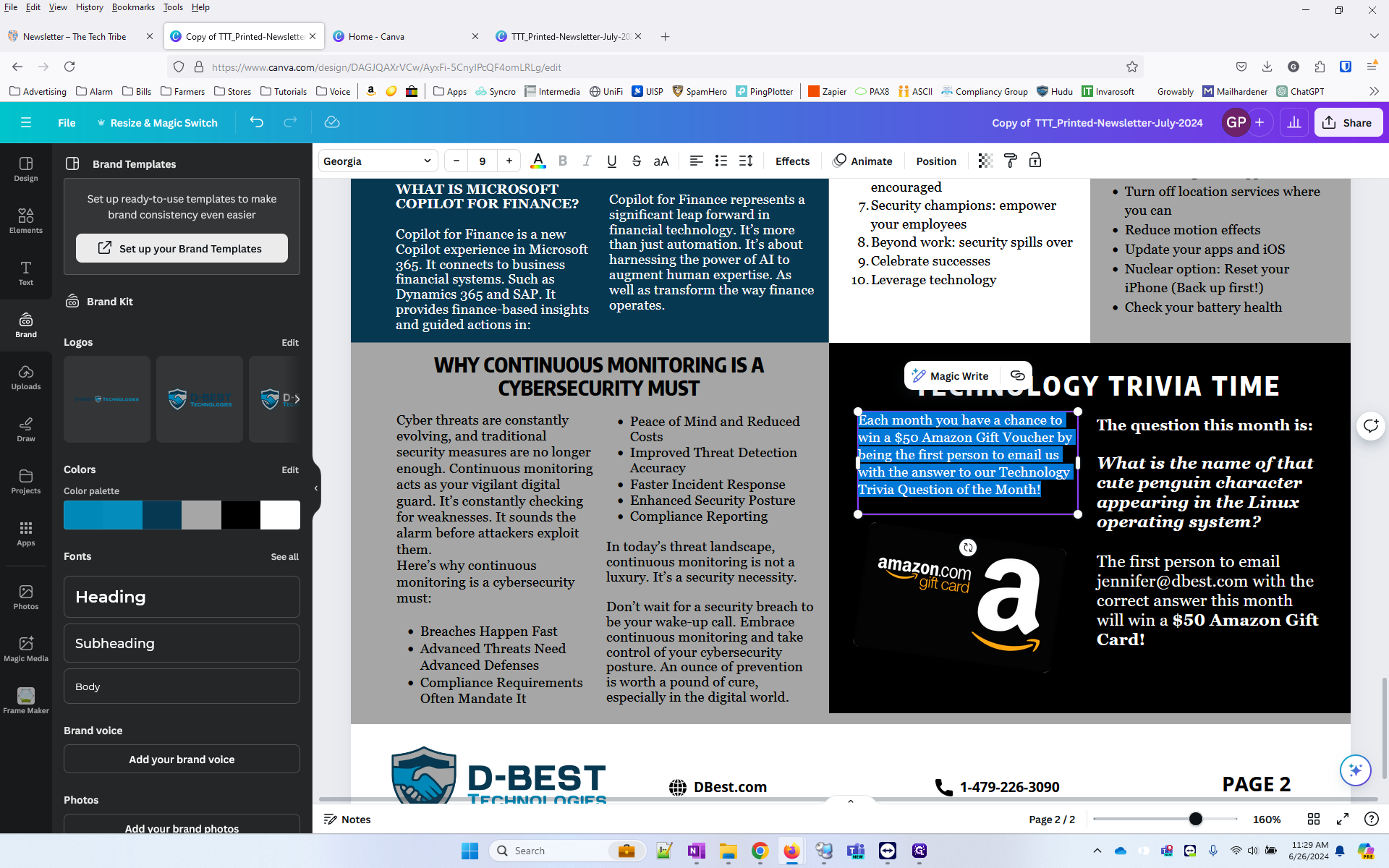
Task: Toggle uppercase aA text case
Action: click(x=661, y=161)
